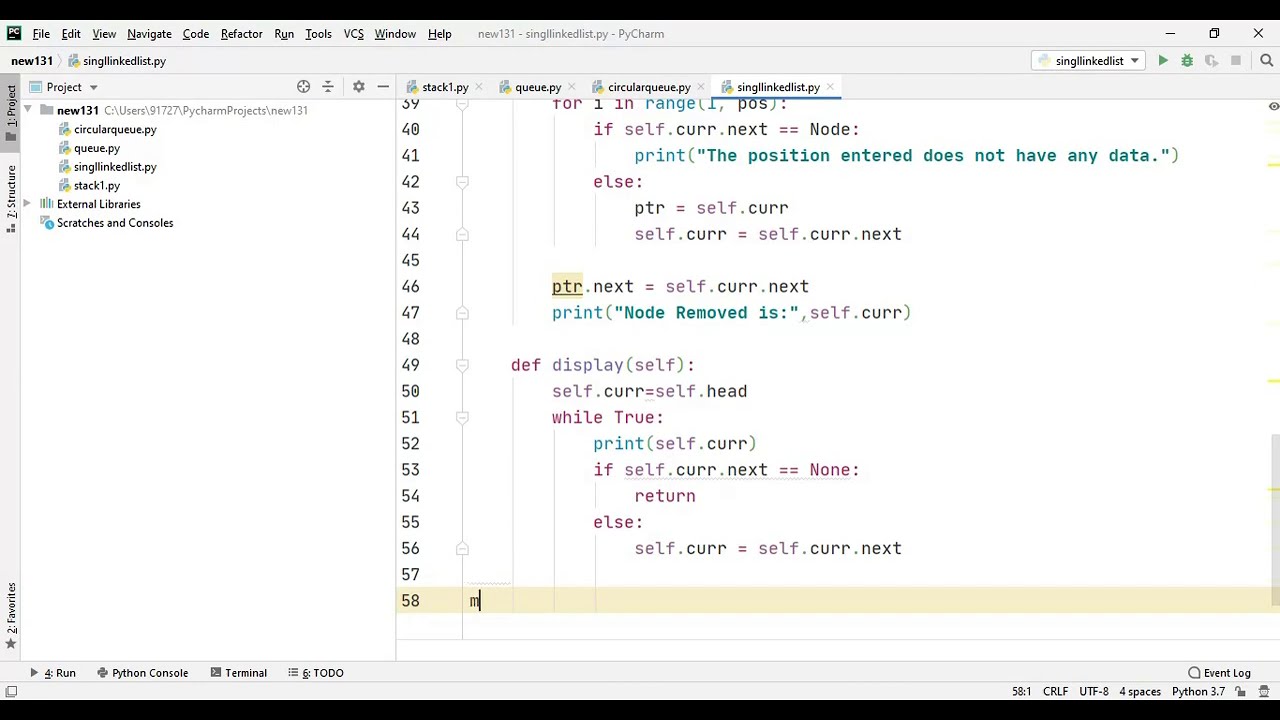Switch to stack1.py editor tab
This screenshot has width=1280, height=720.
coord(445,88)
